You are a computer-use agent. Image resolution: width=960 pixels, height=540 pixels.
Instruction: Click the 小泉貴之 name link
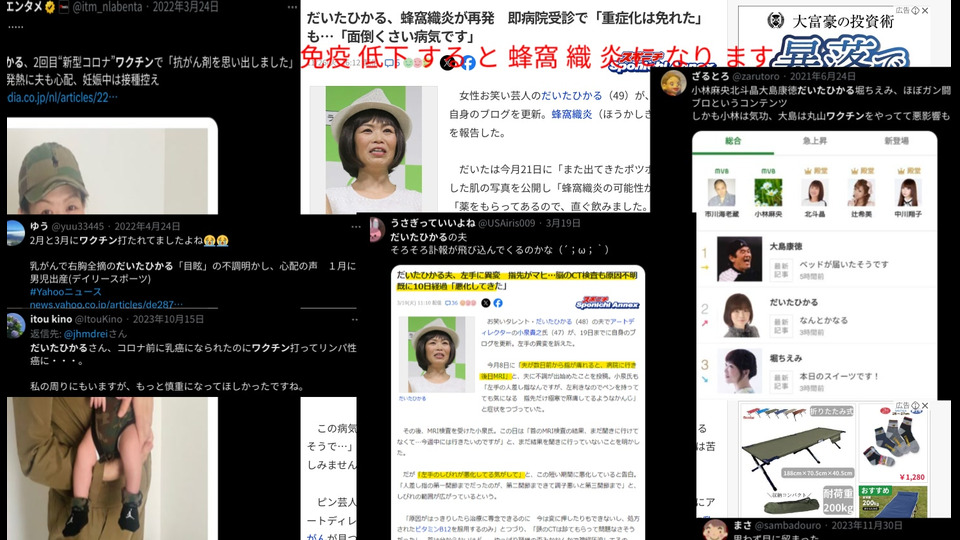click(x=529, y=332)
